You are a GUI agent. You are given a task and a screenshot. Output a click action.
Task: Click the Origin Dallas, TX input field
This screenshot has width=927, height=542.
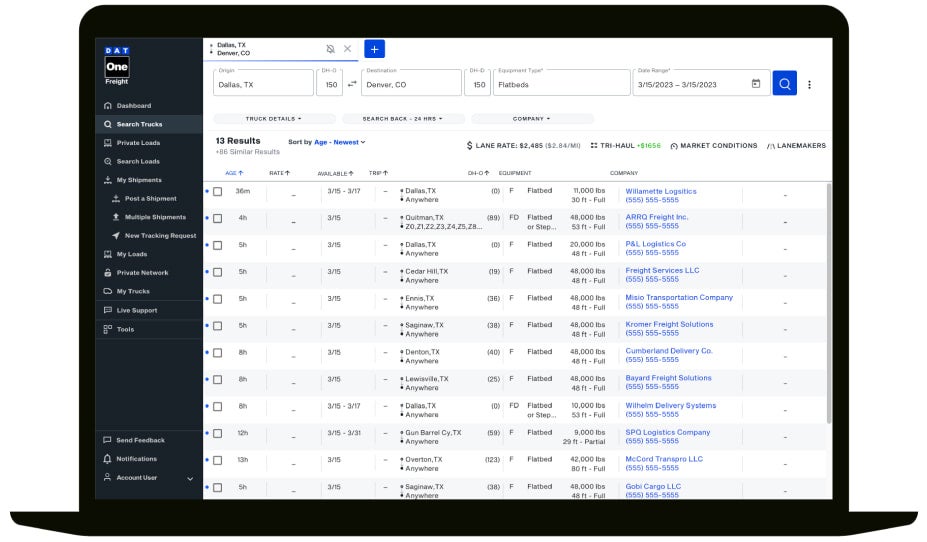click(x=263, y=83)
